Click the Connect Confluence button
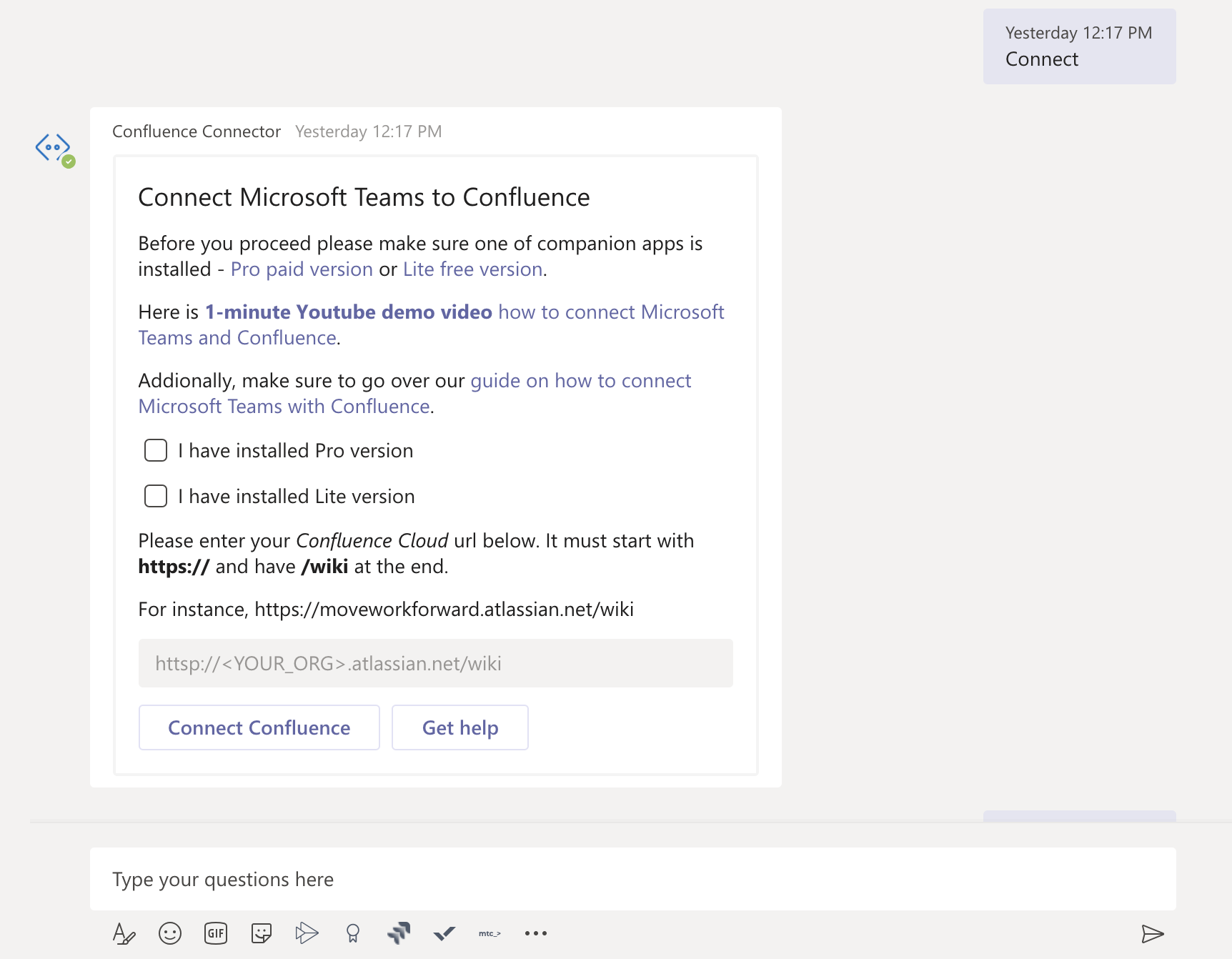The height and width of the screenshot is (959, 1232). tap(259, 727)
